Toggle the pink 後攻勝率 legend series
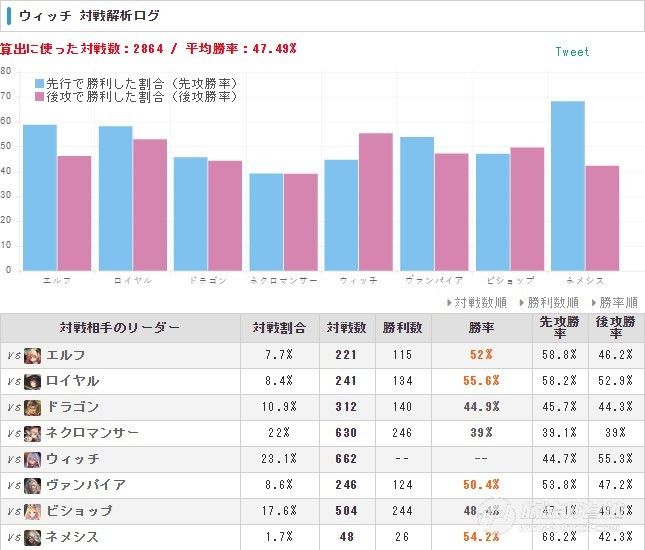 [136, 97]
